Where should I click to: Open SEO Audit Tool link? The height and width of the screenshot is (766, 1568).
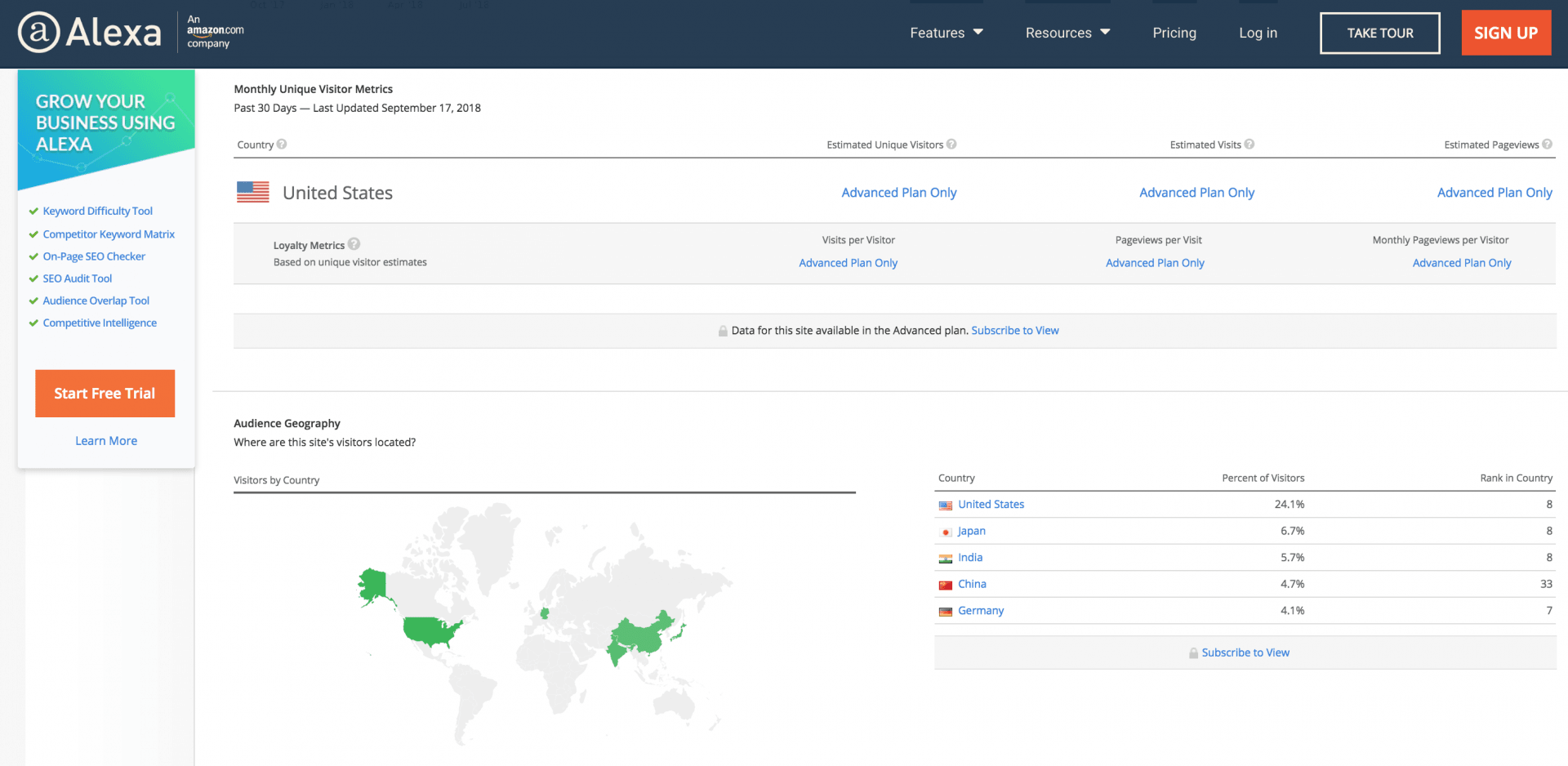[78, 278]
